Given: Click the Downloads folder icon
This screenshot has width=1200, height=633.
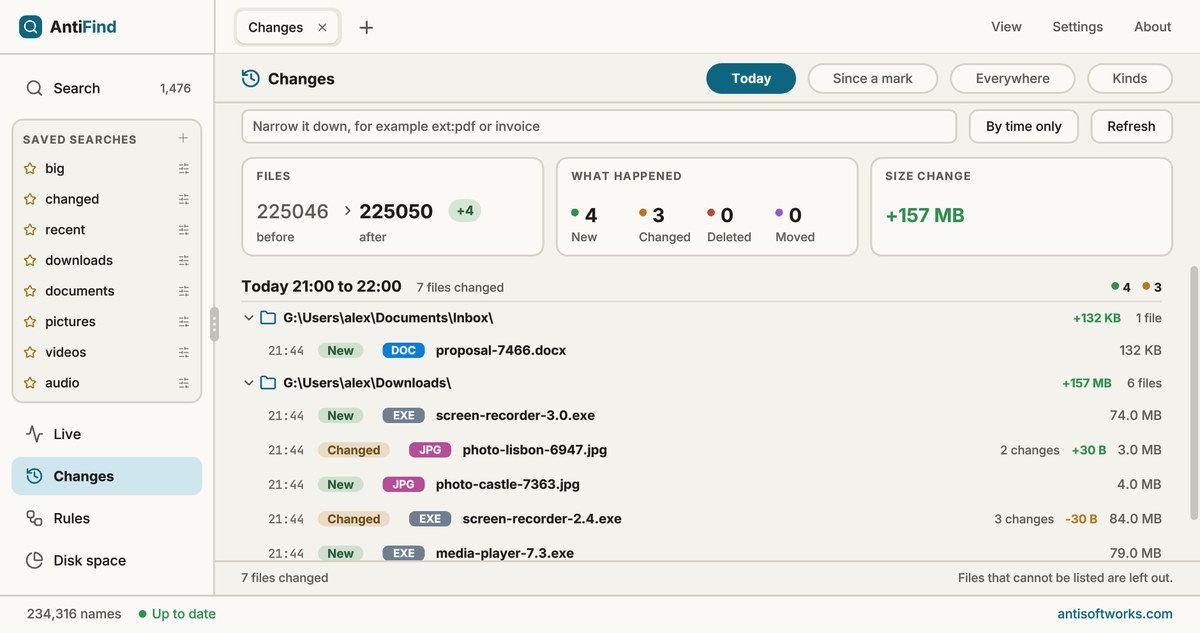Looking at the screenshot, I should click(x=268, y=383).
